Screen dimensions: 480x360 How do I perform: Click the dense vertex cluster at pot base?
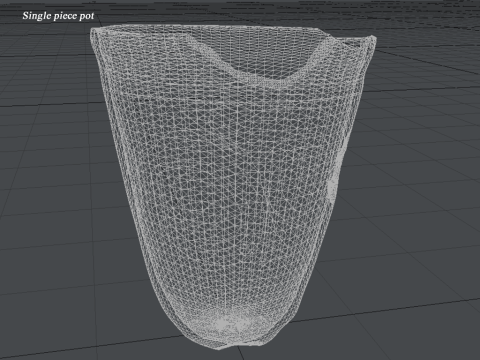tap(230, 324)
